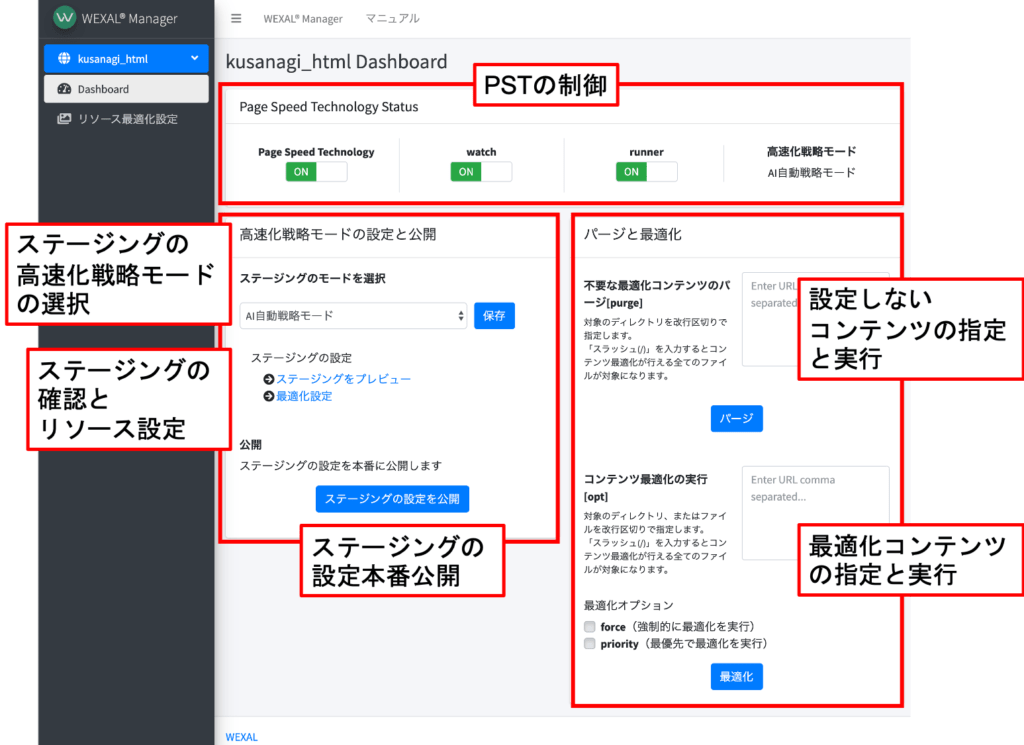Check the priority optimization option
The image size is (1024, 745).
(590, 644)
